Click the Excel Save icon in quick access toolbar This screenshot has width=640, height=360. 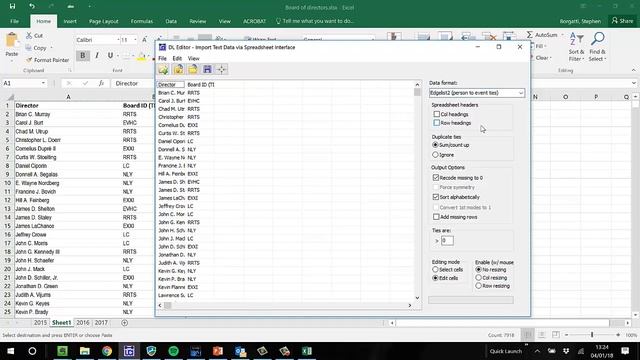click(x=12, y=7)
